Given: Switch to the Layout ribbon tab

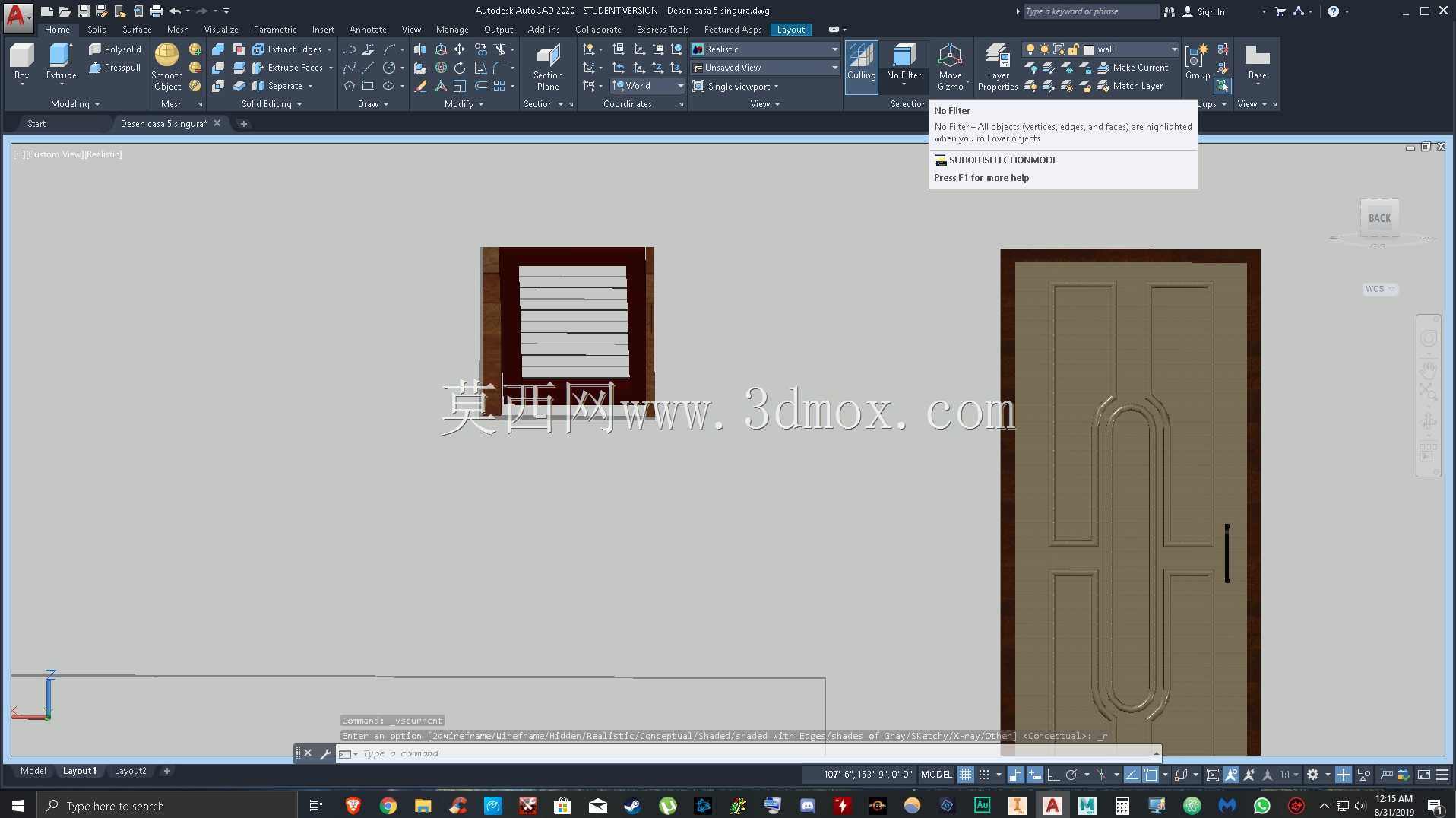Looking at the screenshot, I should 791,30.
